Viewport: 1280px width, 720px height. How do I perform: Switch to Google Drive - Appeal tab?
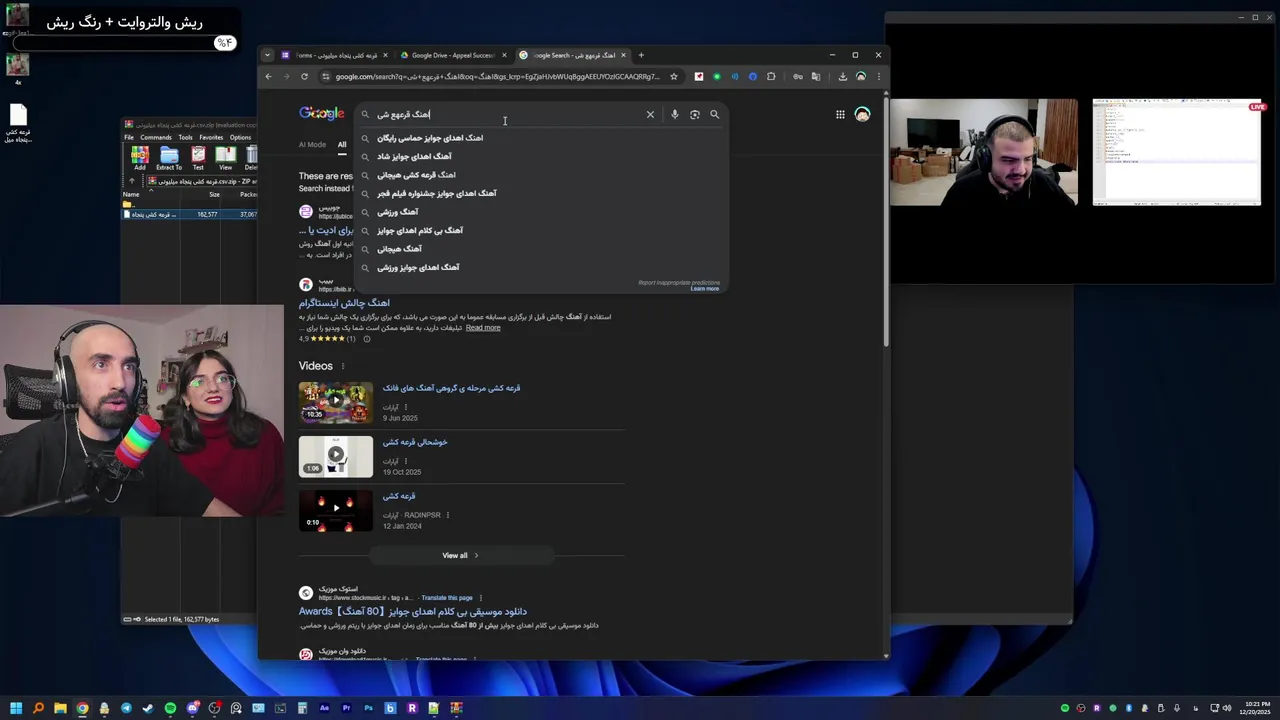453,55
